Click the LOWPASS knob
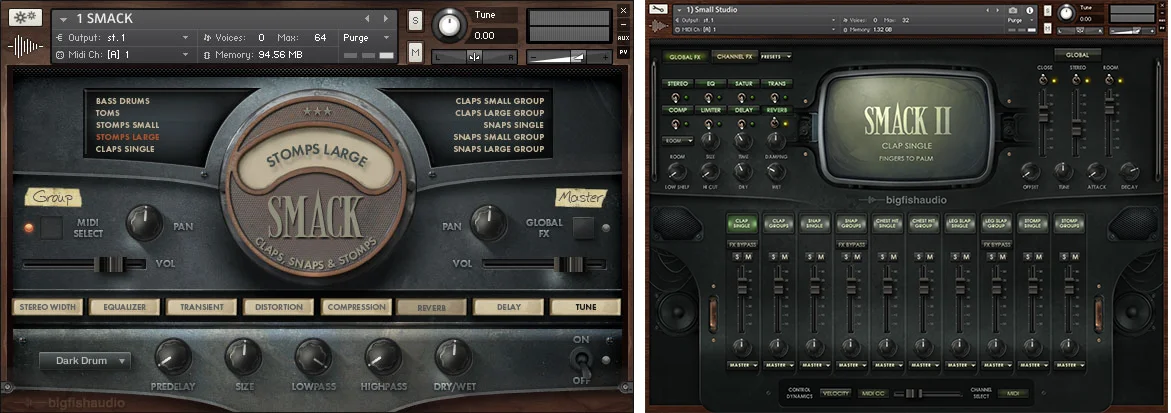 [314, 357]
